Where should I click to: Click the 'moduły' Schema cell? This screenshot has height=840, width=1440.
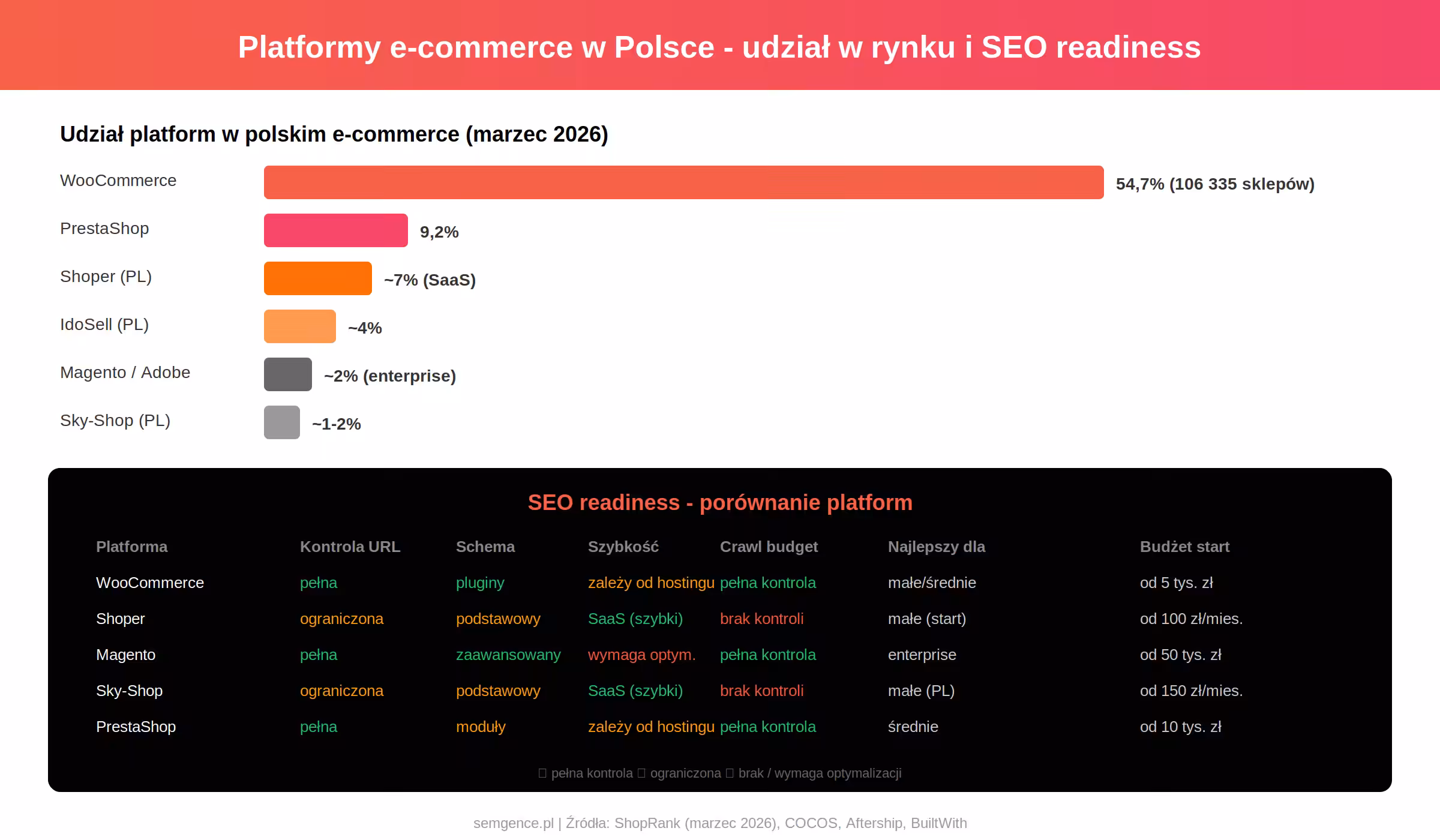point(481,727)
